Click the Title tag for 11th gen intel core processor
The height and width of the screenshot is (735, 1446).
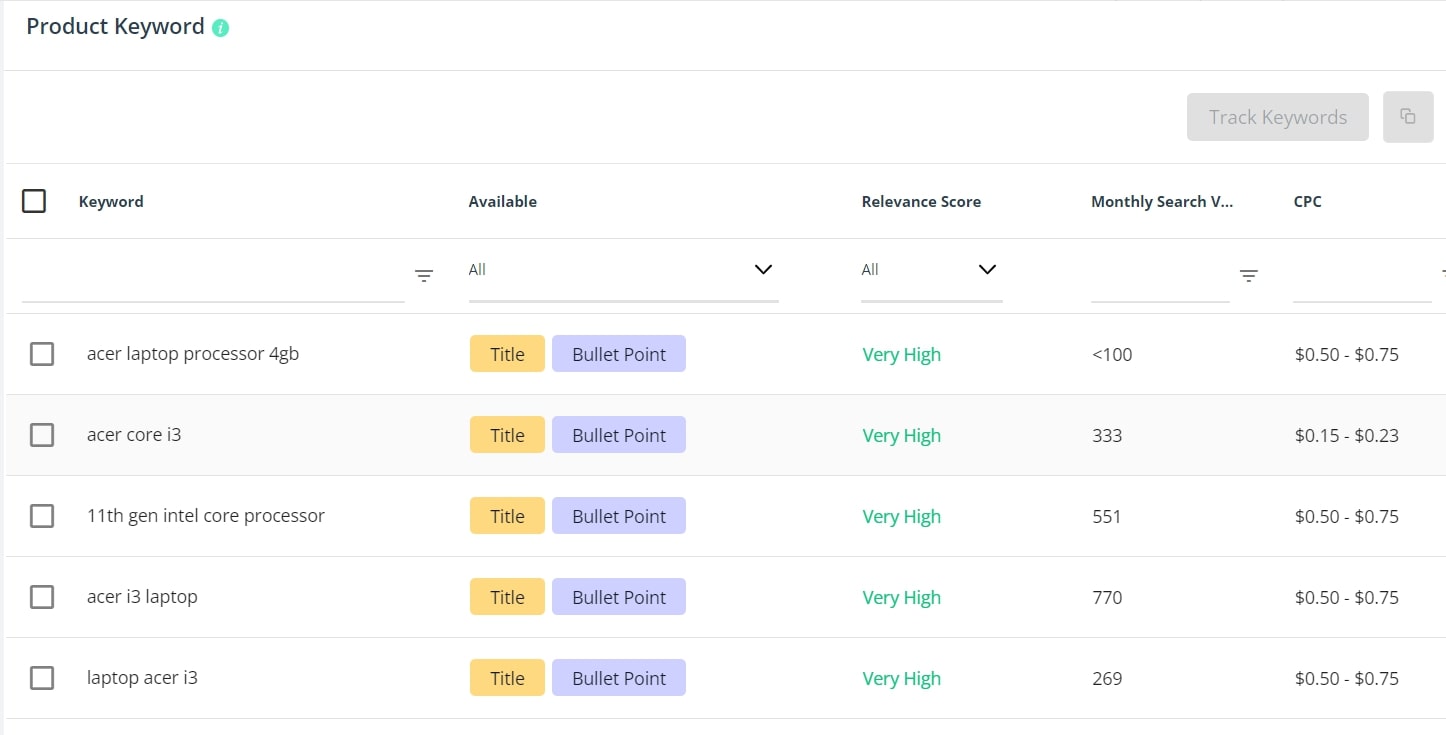click(507, 516)
